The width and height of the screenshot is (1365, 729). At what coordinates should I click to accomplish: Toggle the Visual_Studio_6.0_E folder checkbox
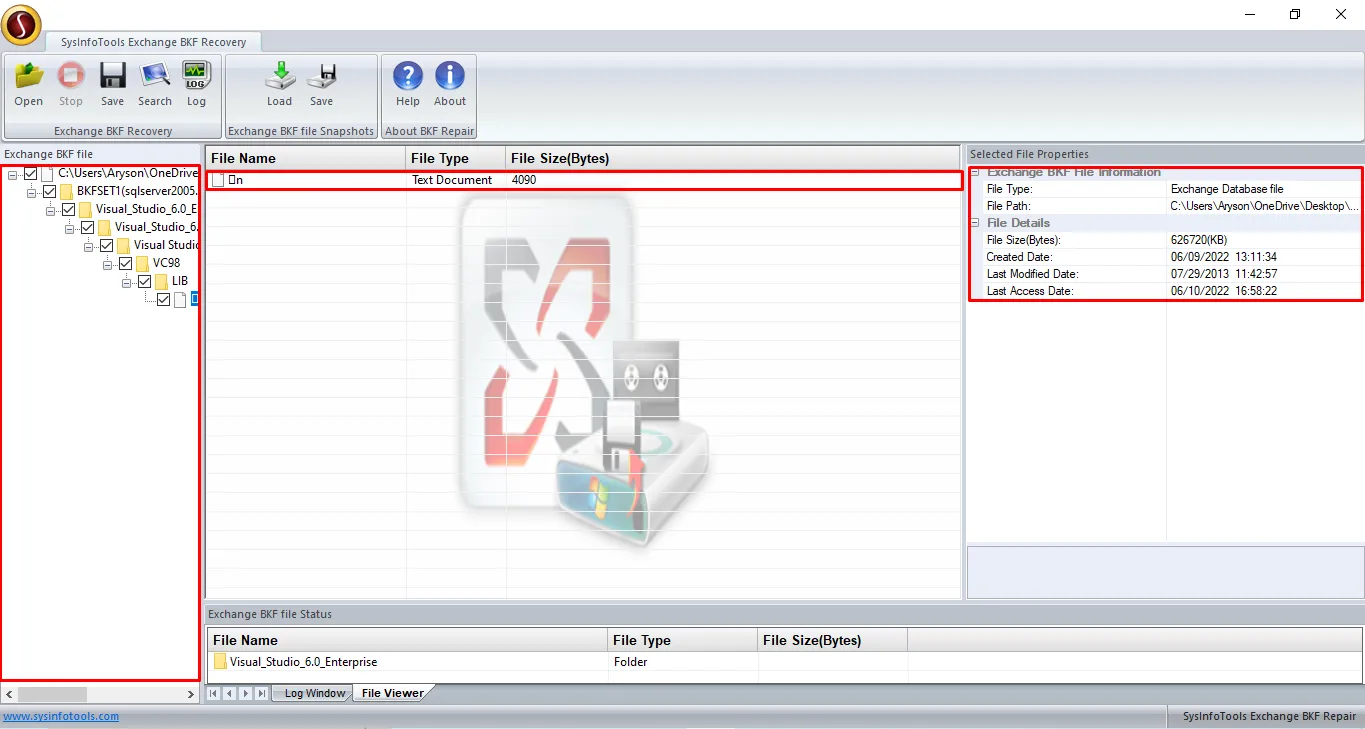pos(68,210)
